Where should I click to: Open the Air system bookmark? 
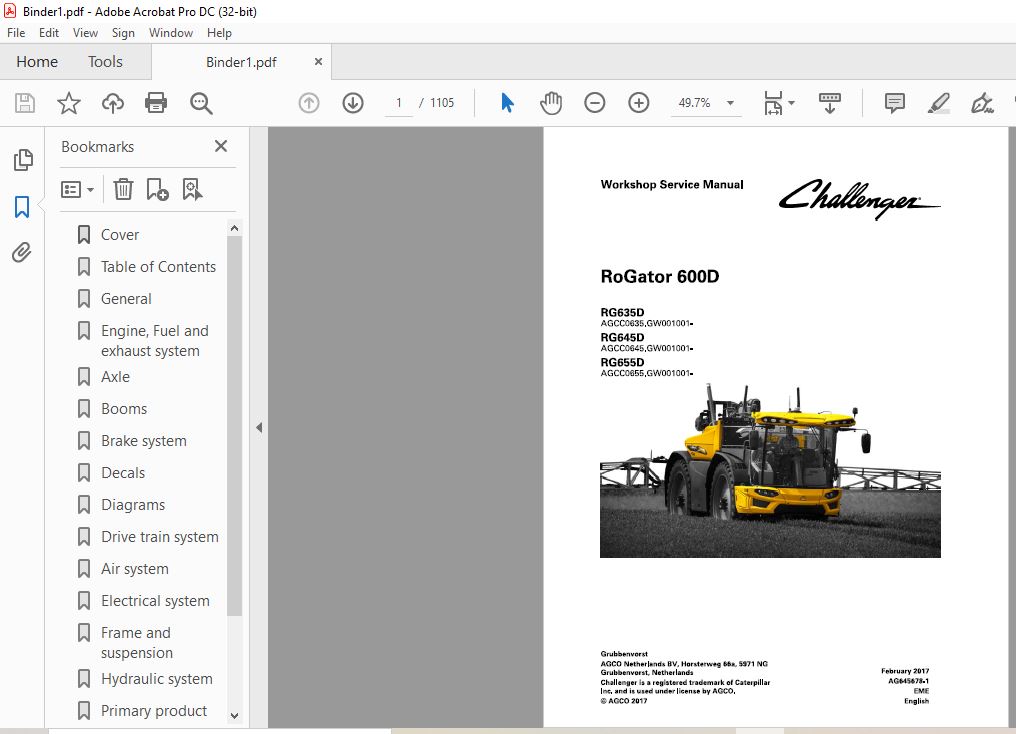tap(134, 569)
